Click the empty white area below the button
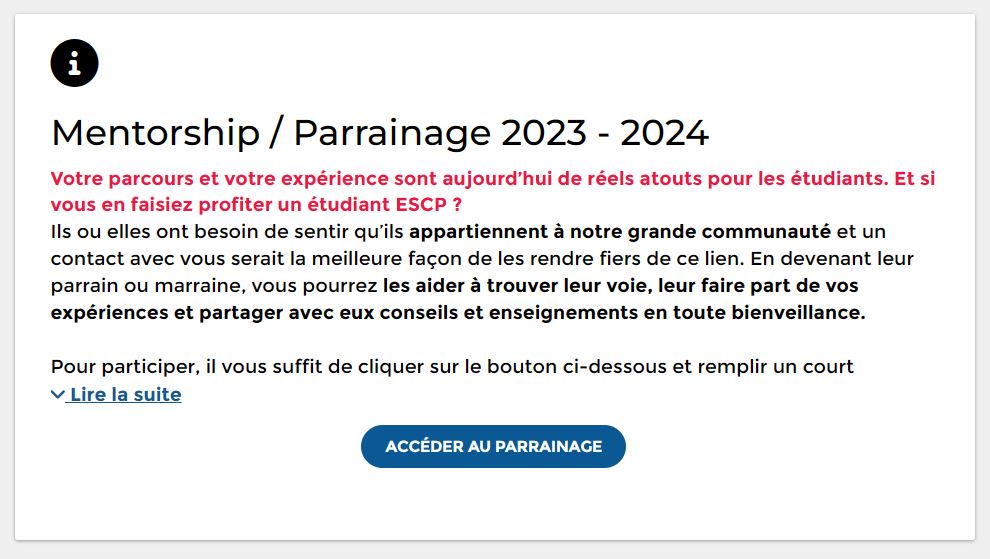Screen dimensions: 990x559 pos(493,503)
